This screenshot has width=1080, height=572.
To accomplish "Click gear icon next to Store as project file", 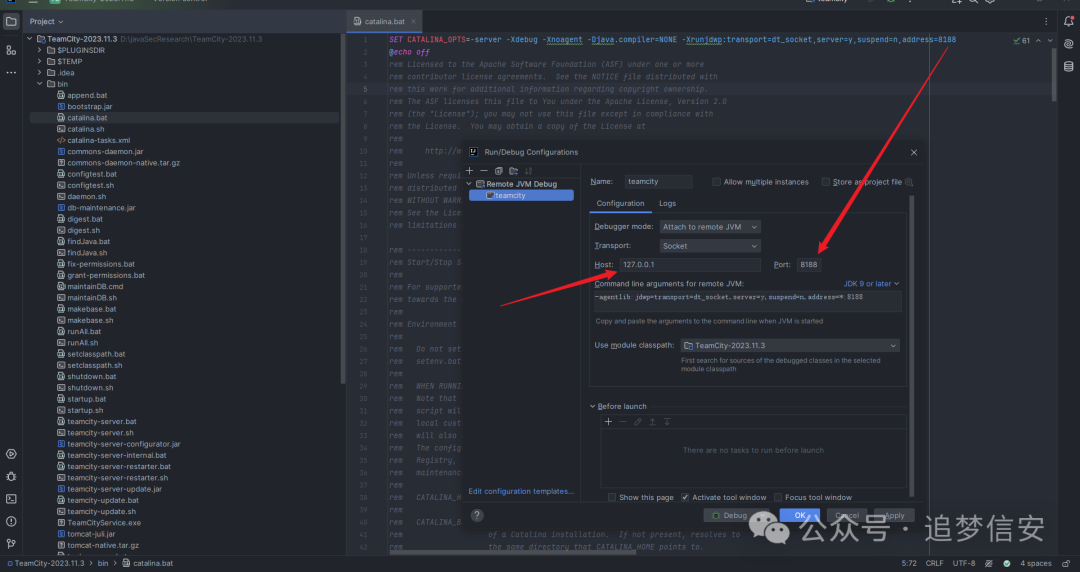I will (908, 182).
